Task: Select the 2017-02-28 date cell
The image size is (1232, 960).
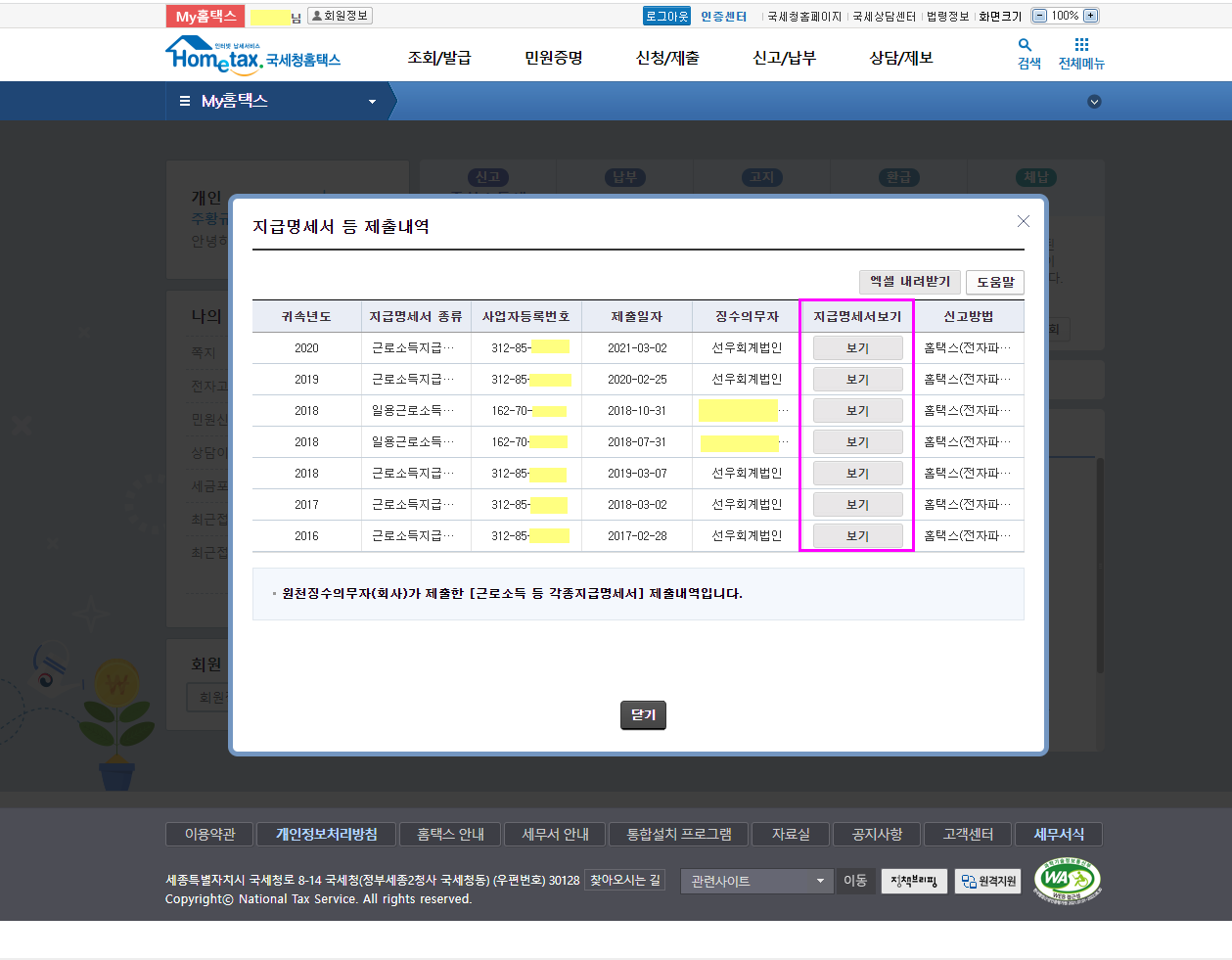Action: (637, 536)
